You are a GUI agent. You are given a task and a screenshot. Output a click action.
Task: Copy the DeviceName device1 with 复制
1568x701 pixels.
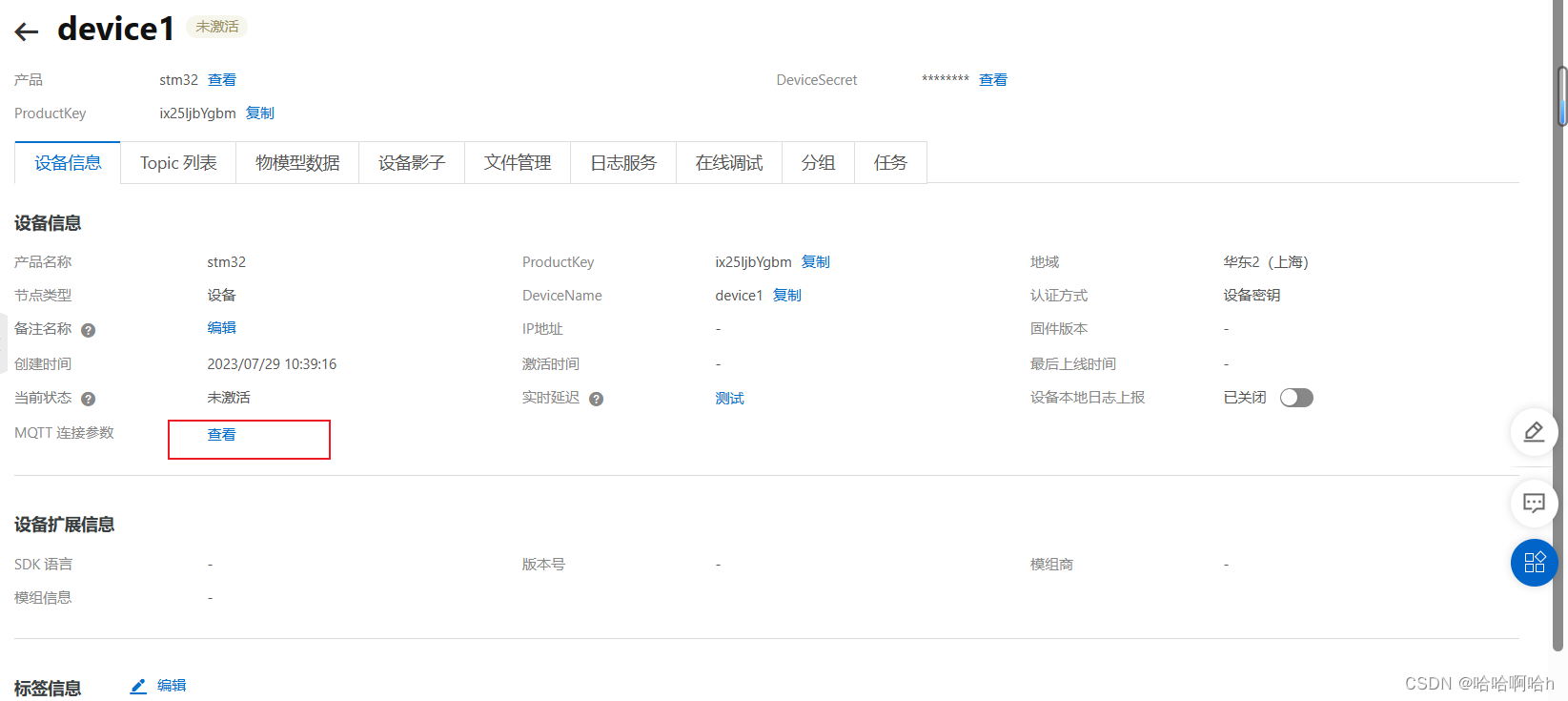point(787,296)
